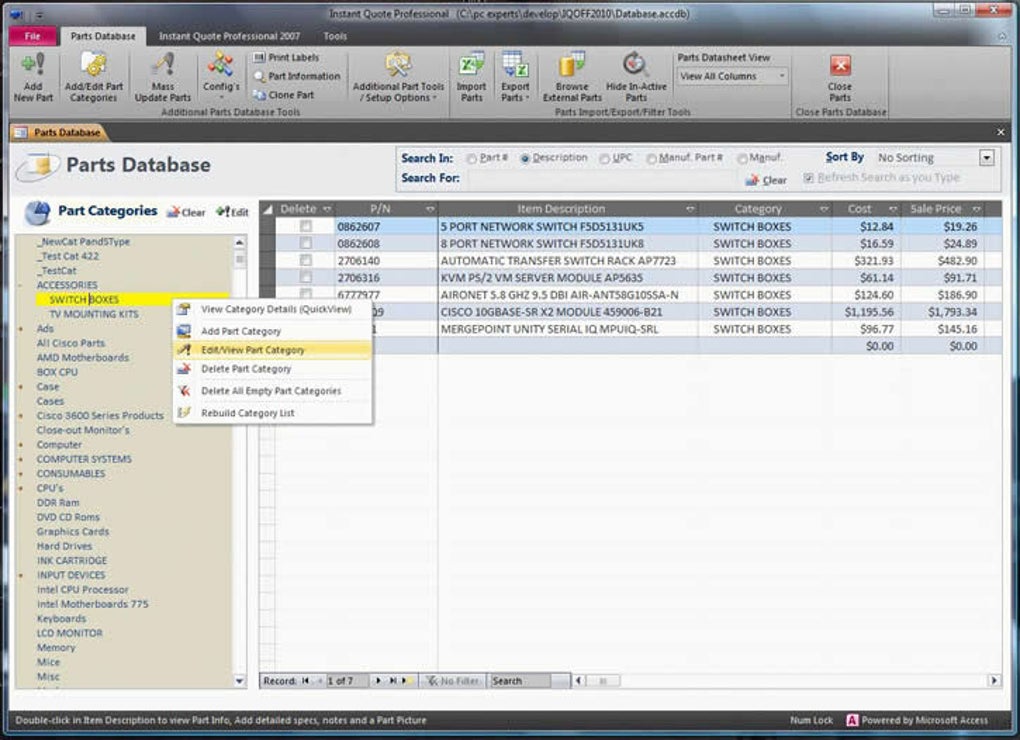The width and height of the screenshot is (1020, 740).
Task: Click Hide In-Active Parts
Action: pyautogui.click(x=636, y=77)
